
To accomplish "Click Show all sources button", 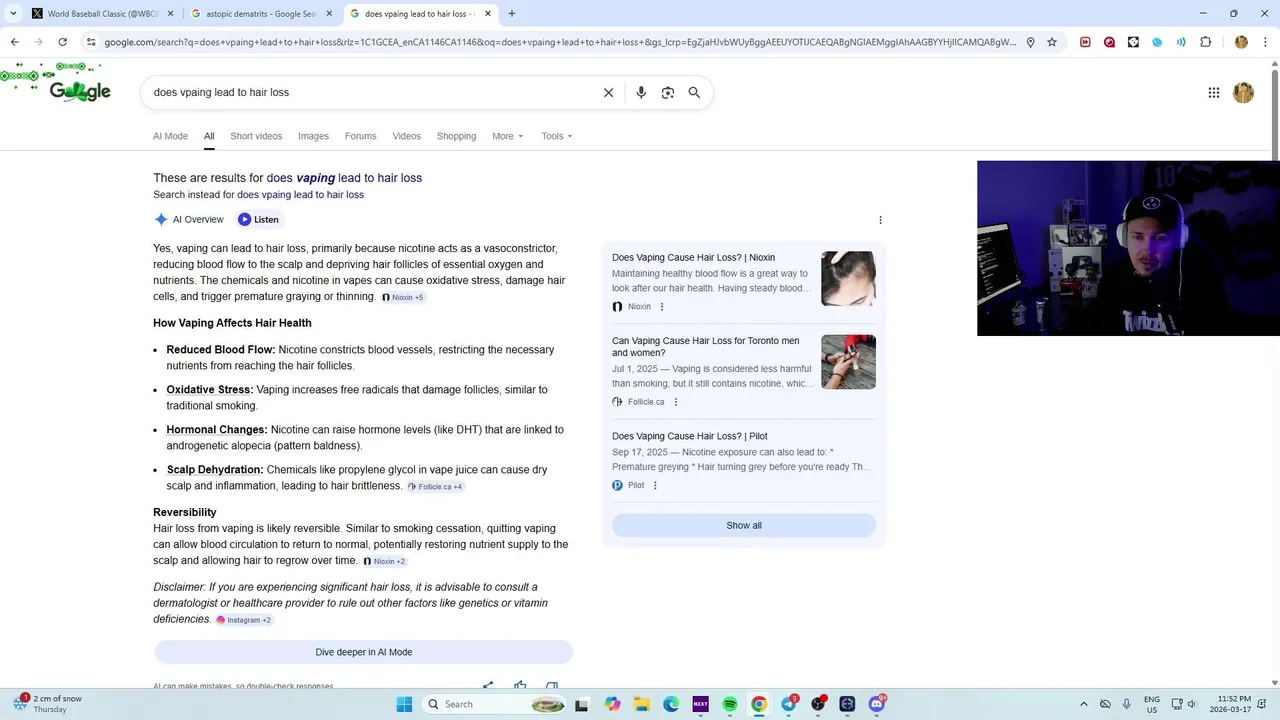I will 744,525.
